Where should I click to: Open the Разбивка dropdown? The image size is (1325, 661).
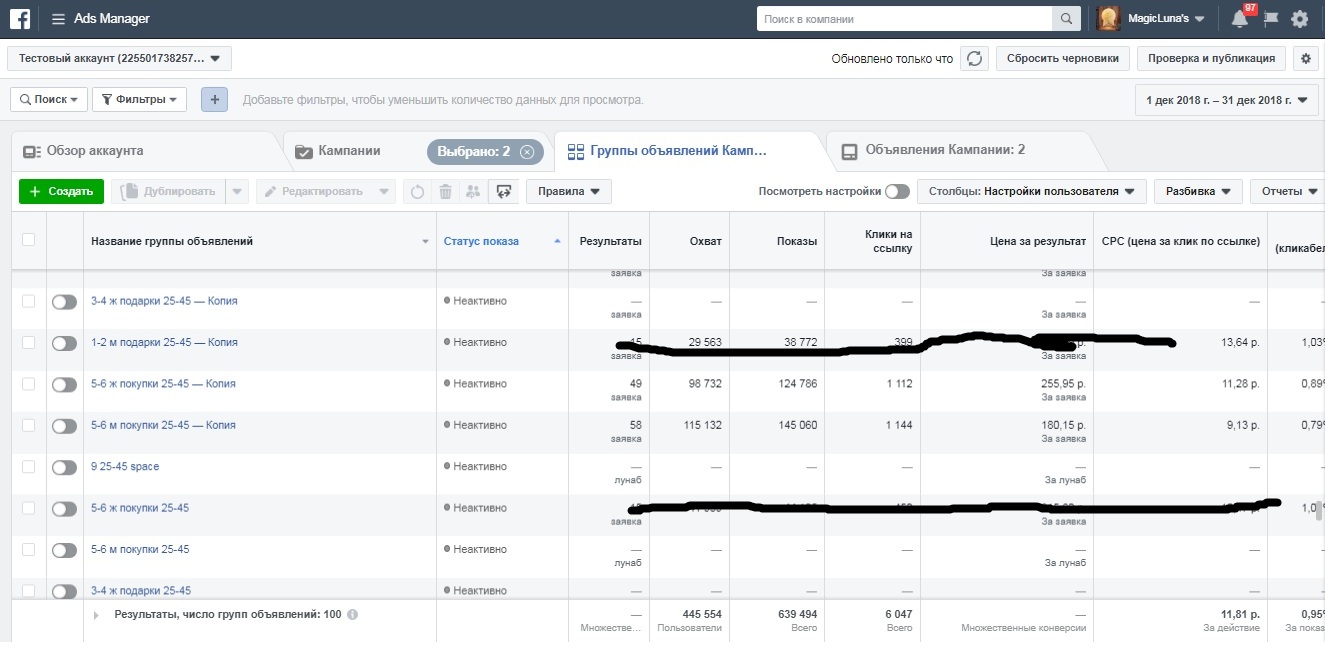(x=1198, y=191)
